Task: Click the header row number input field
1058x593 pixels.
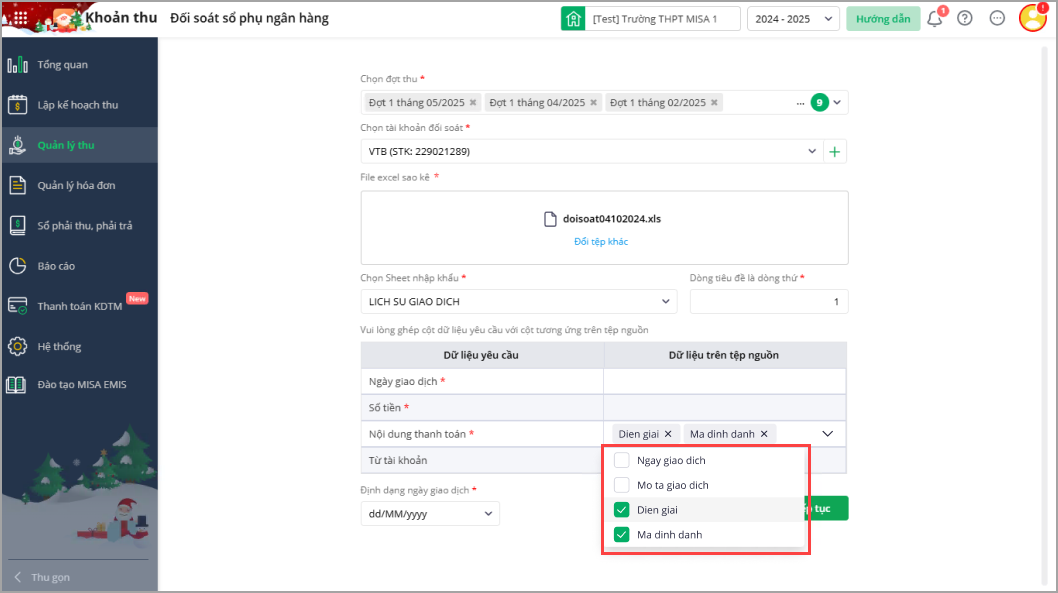Action: coord(768,302)
